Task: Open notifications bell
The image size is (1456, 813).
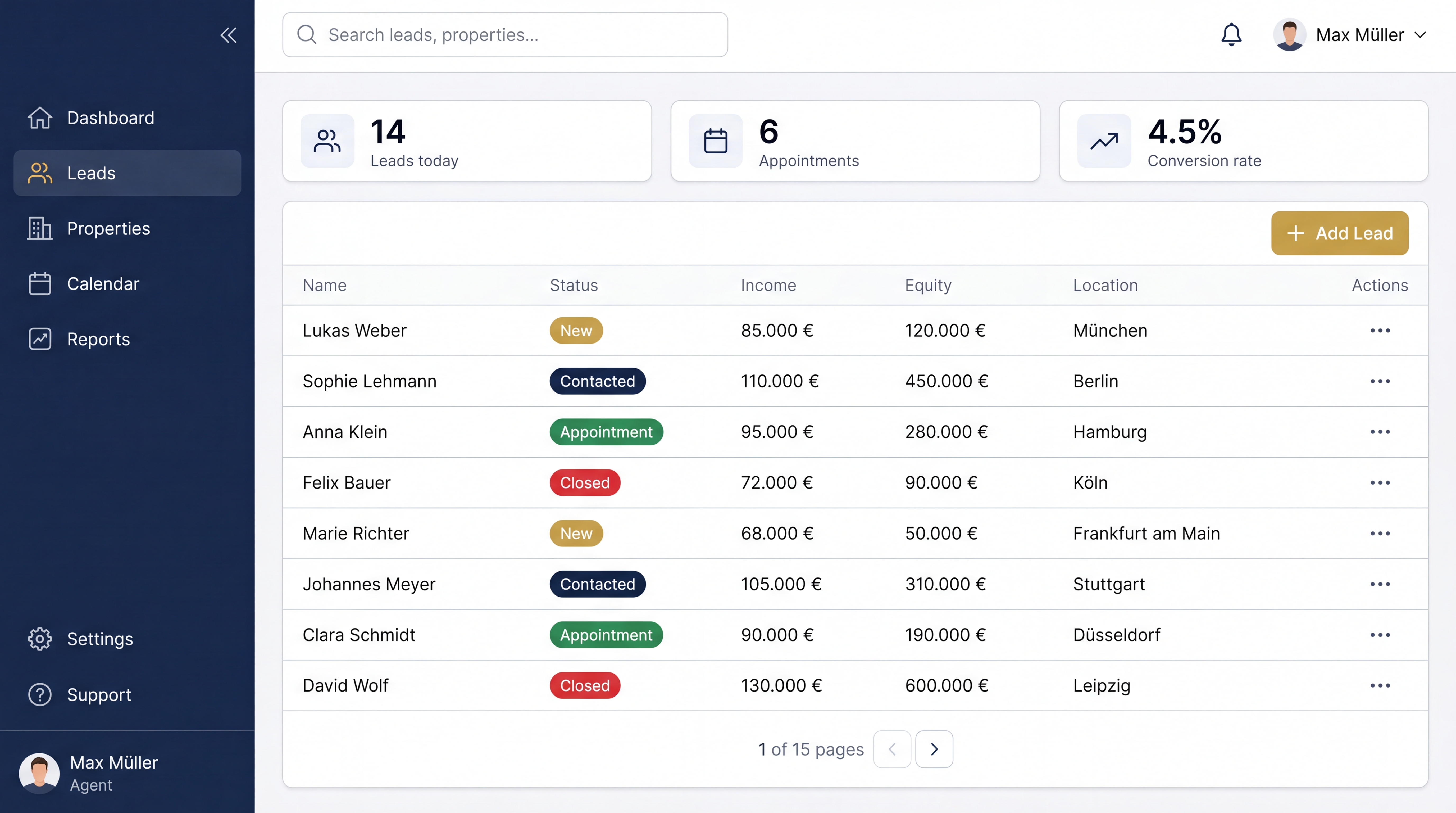Action: click(x=1231, y=34)
